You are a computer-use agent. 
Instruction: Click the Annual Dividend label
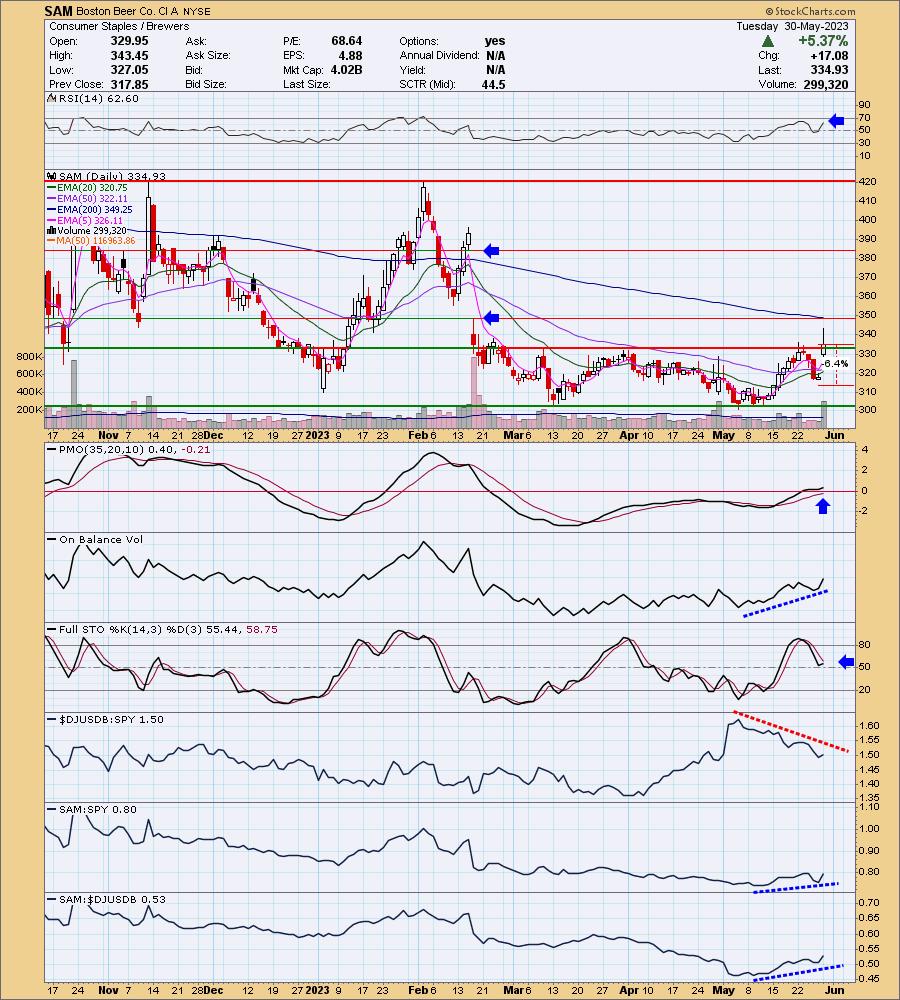coord(439,55)
